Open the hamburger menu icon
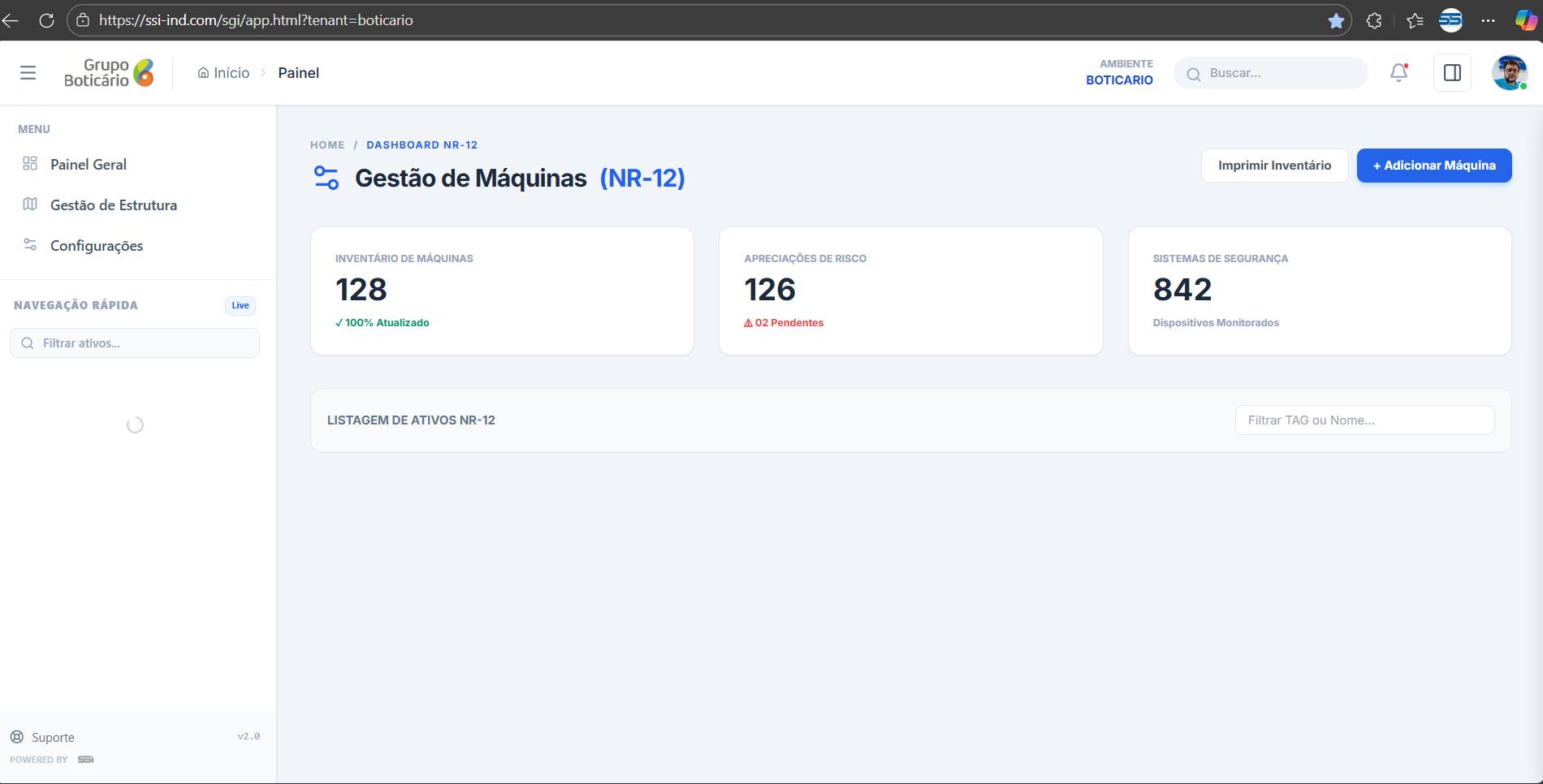Image resolution: width=1543 pixels, height=784 pixels. pos(28,73)
